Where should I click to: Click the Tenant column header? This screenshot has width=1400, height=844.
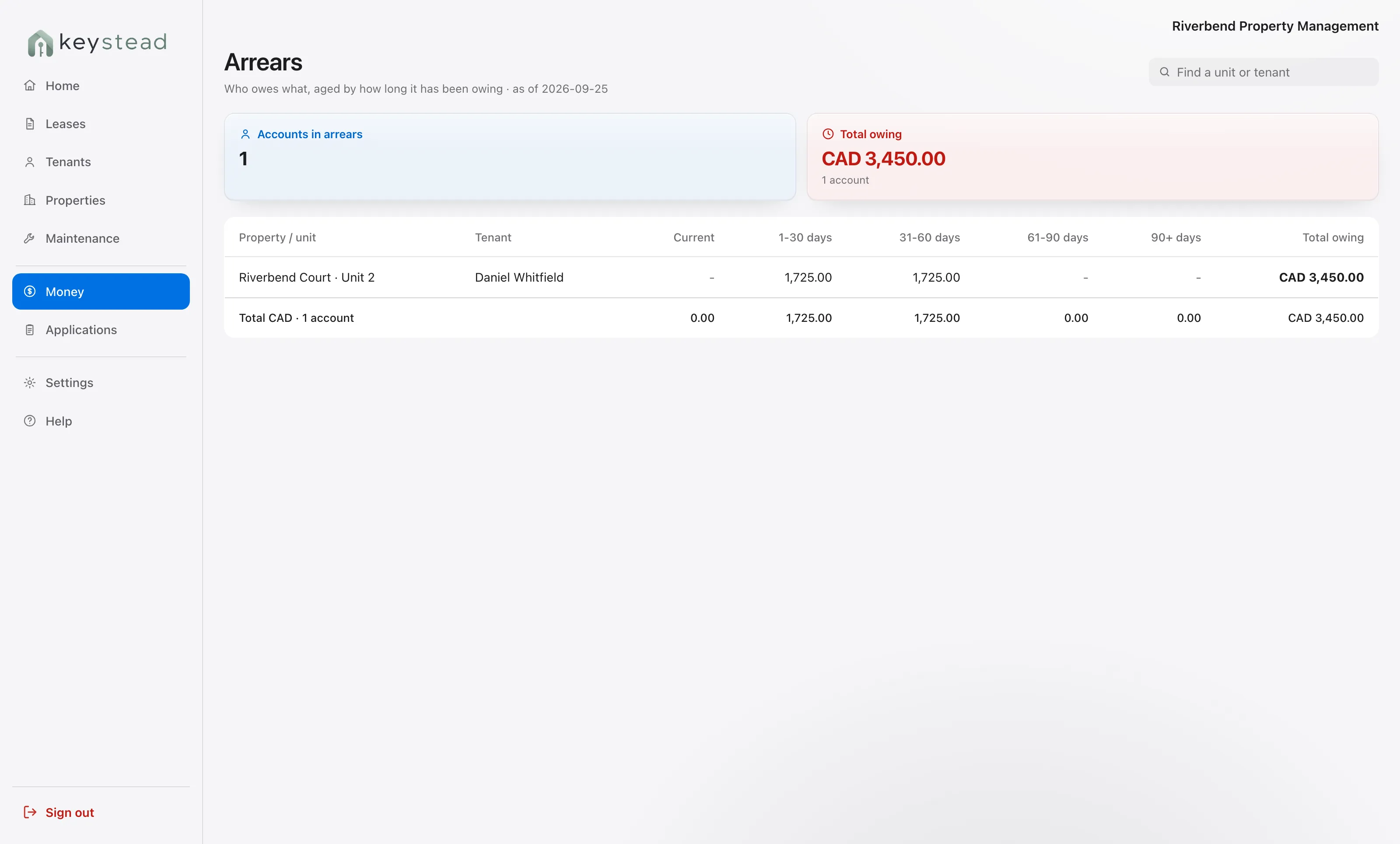pos(493,237)
